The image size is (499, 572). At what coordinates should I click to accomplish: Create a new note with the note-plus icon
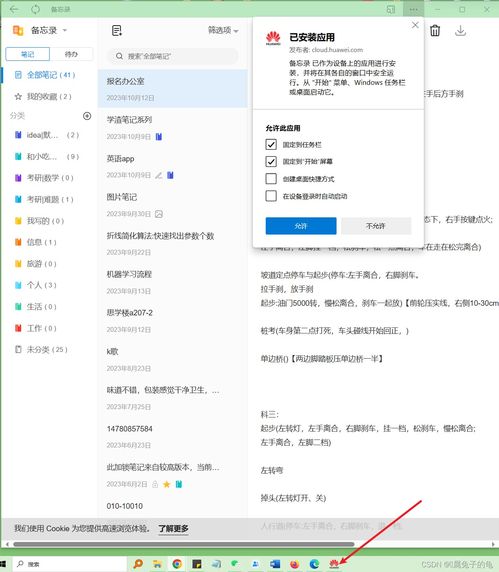[x=117, y=31]
